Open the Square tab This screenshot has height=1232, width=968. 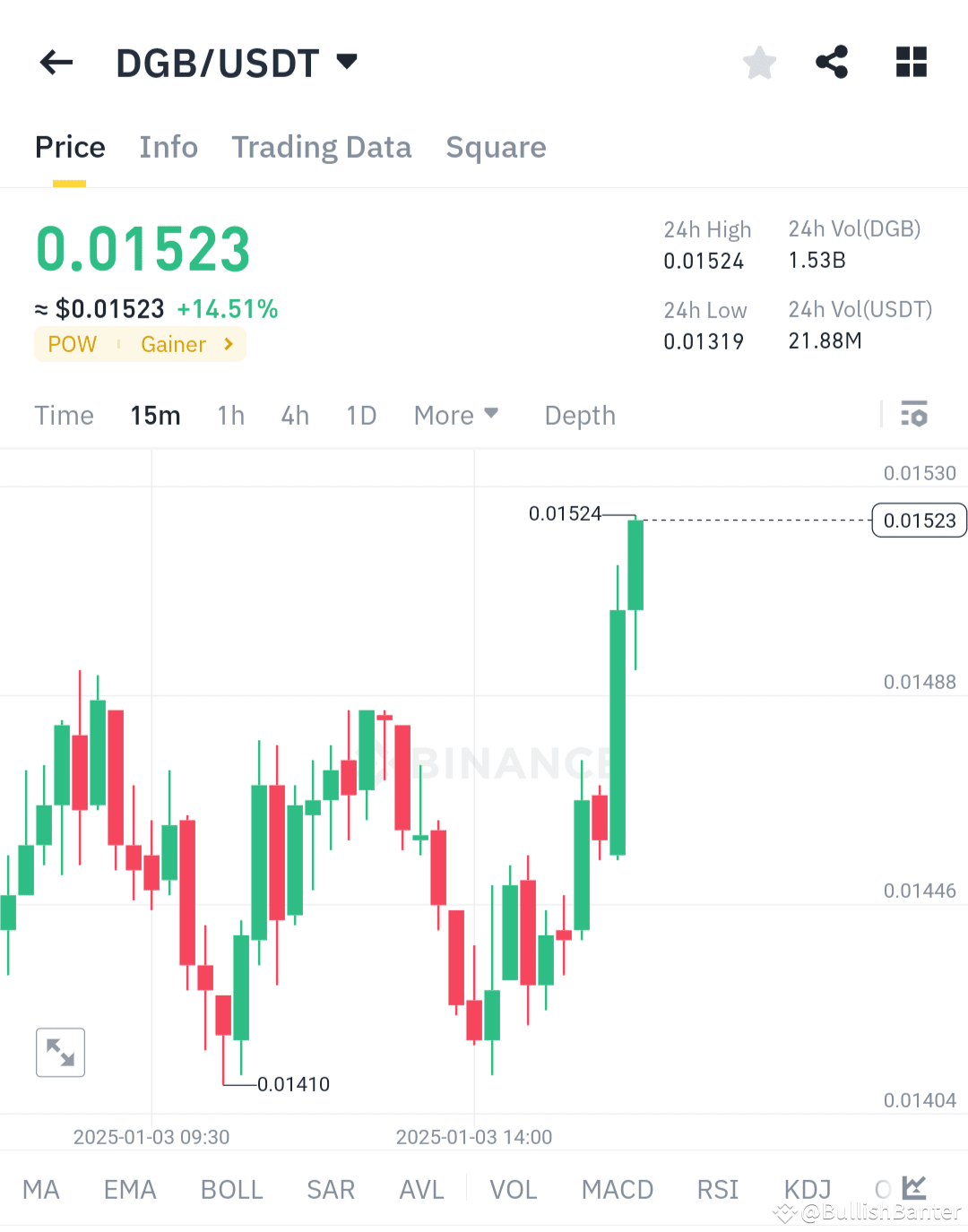point(496,147)
